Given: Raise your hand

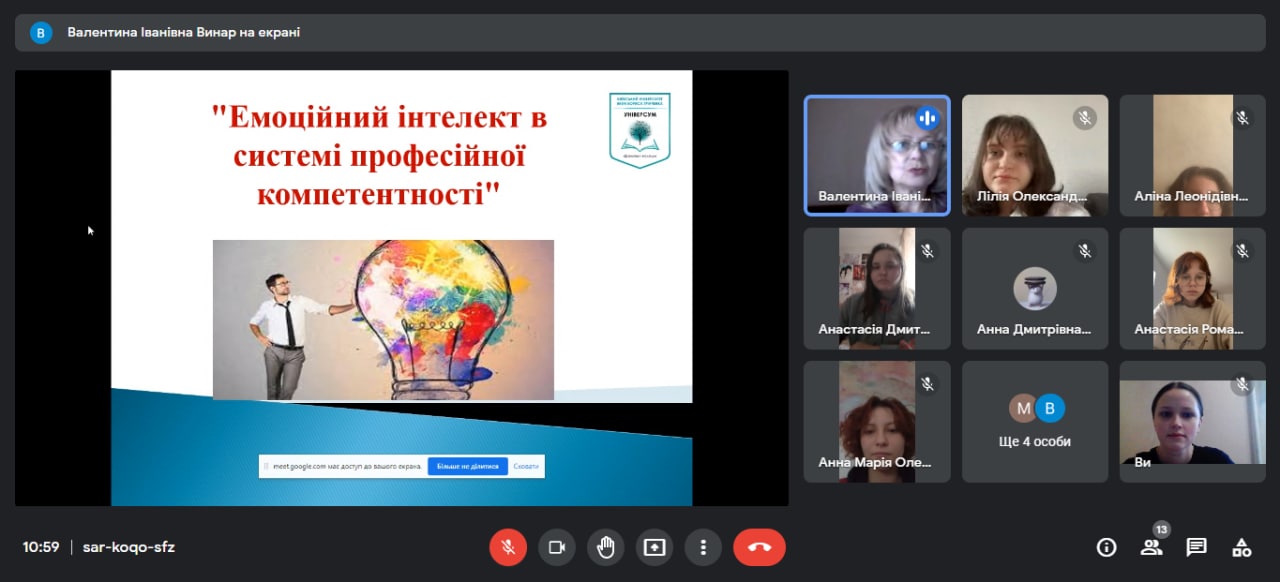Looking at the screenshot, I should click(x=605, y=547).
